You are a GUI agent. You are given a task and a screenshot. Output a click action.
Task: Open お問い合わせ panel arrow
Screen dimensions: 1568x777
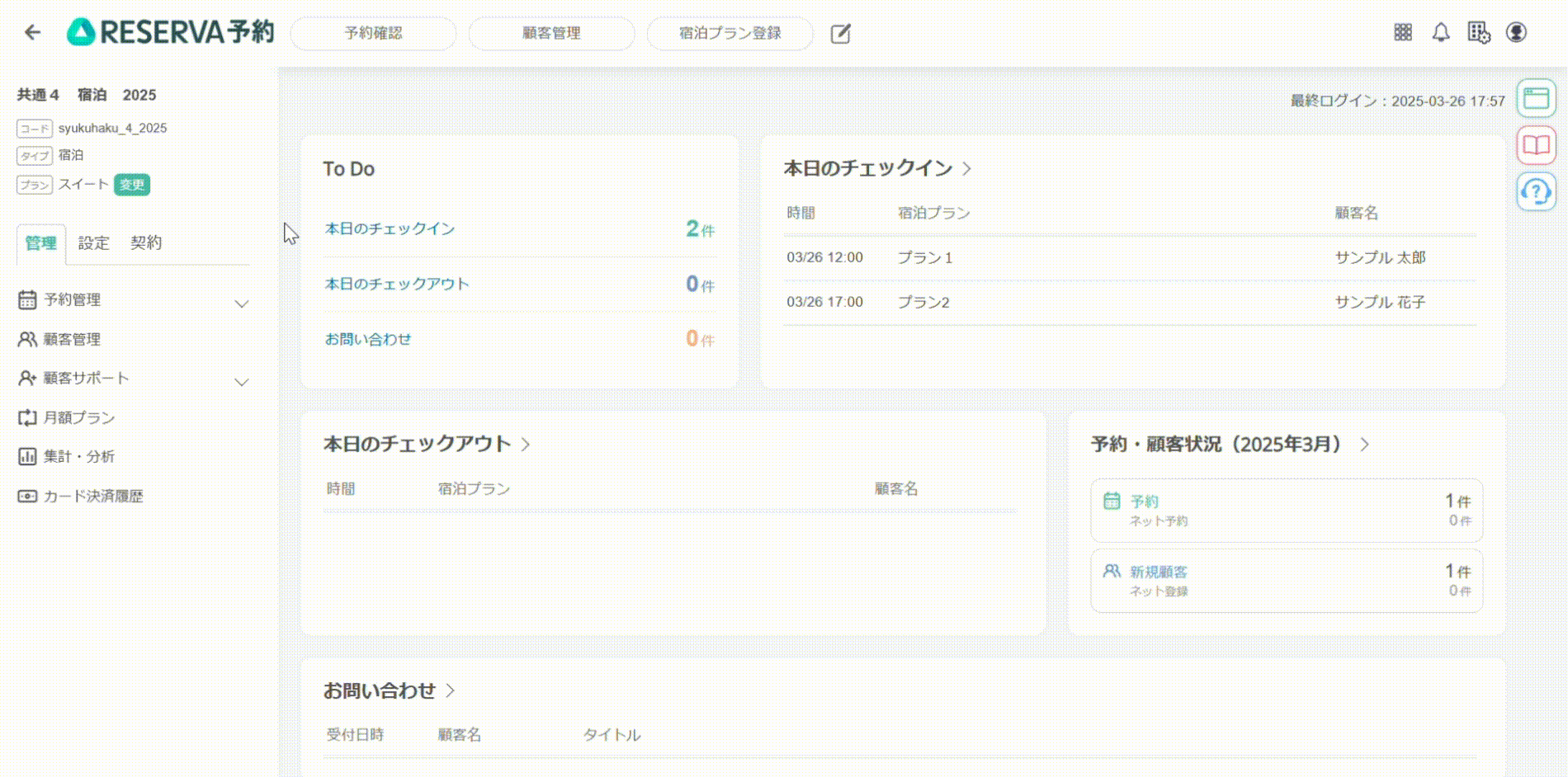pos(451,690)
